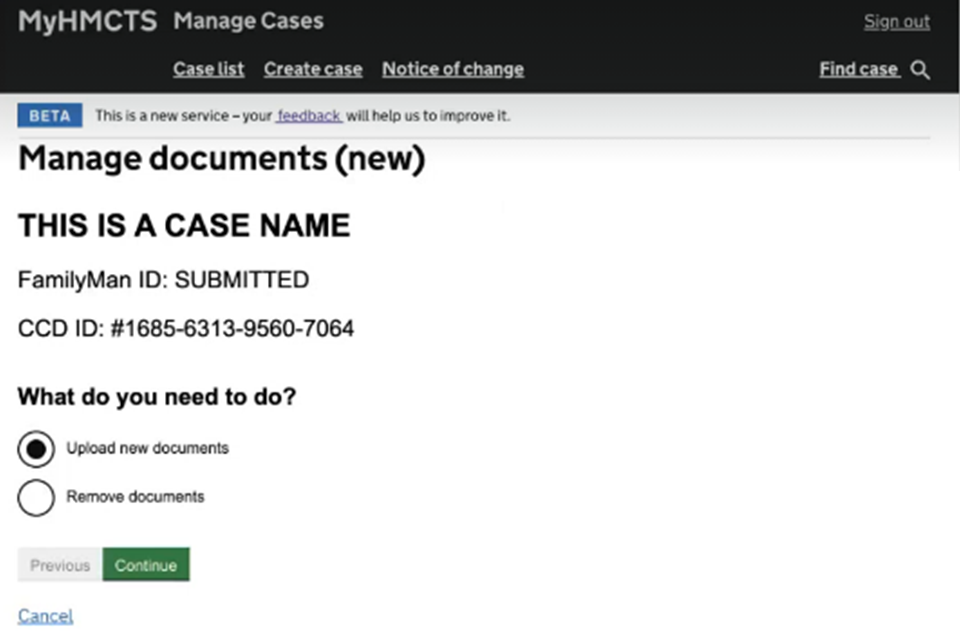Go to Create case in navigation

click(x=313, y=69)
